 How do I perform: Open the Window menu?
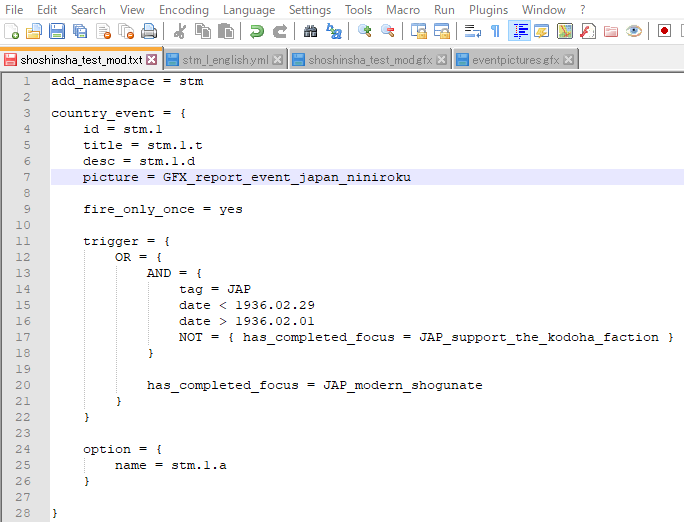coord(544,10)
